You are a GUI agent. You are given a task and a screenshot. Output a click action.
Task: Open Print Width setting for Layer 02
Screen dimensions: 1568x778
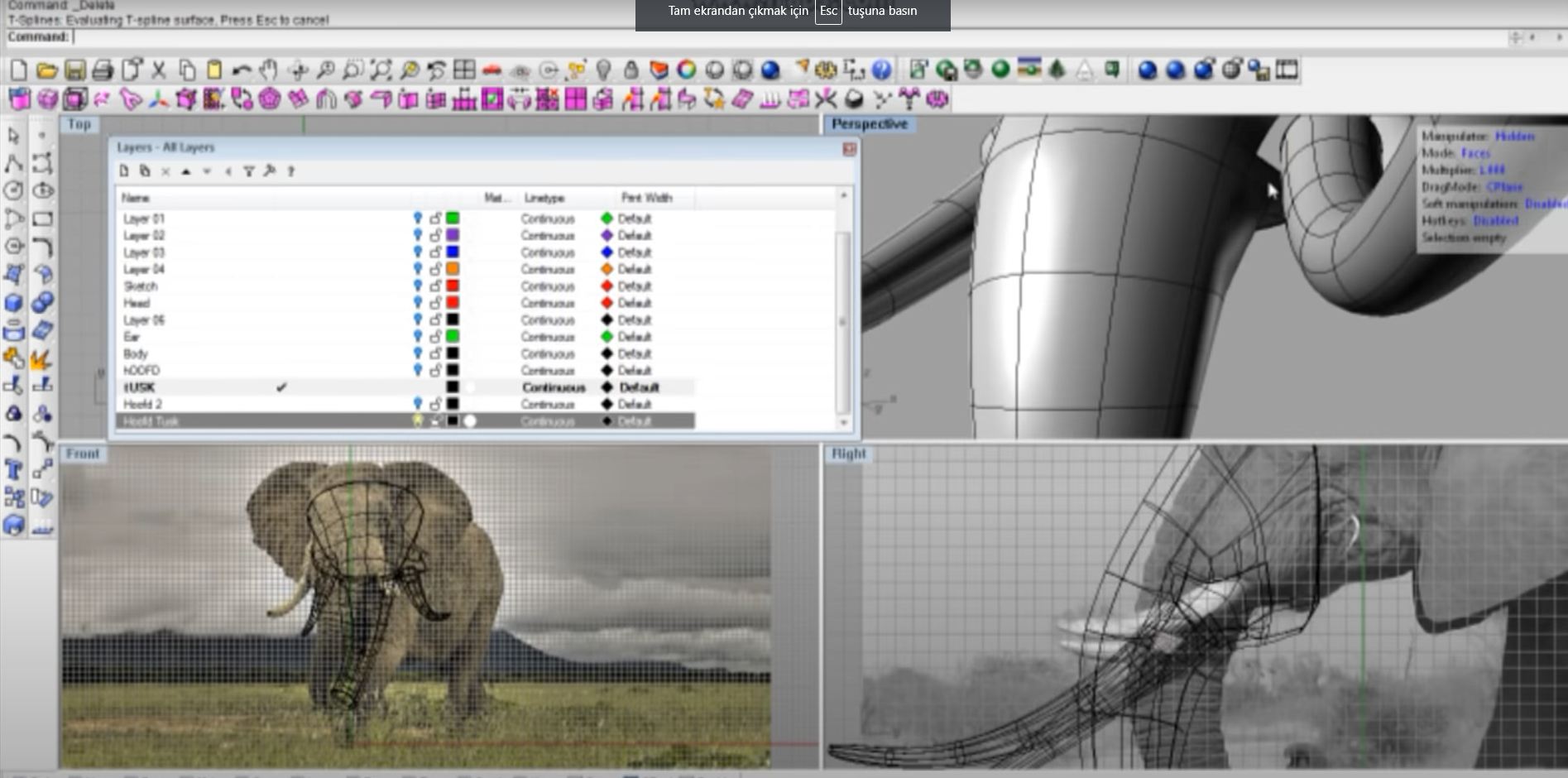(x=634, y=236)
